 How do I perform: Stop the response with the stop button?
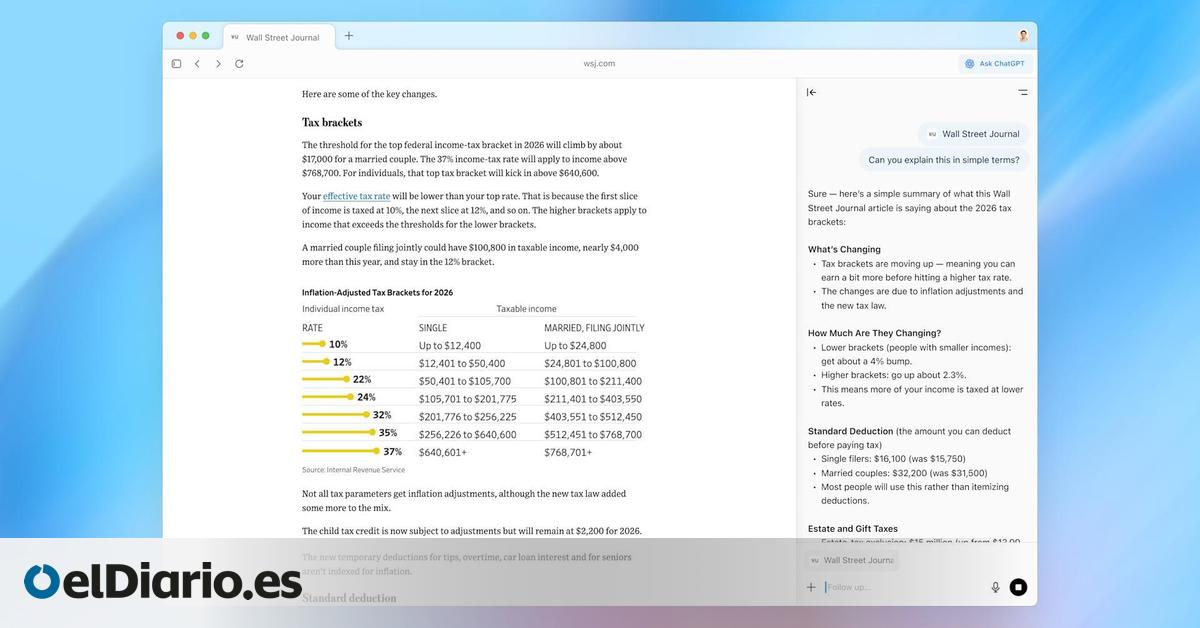pos(1018,587)
